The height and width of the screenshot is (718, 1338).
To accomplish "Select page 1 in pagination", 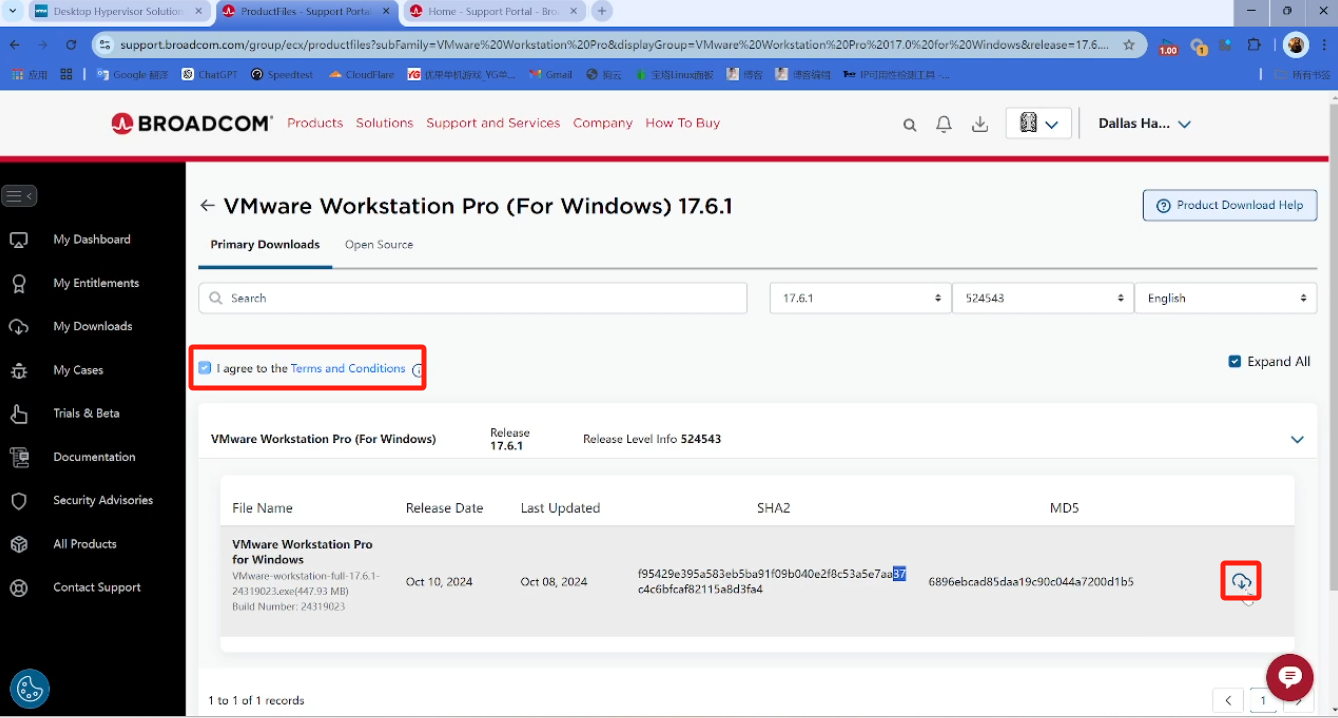I will [x=1263, y=701].
